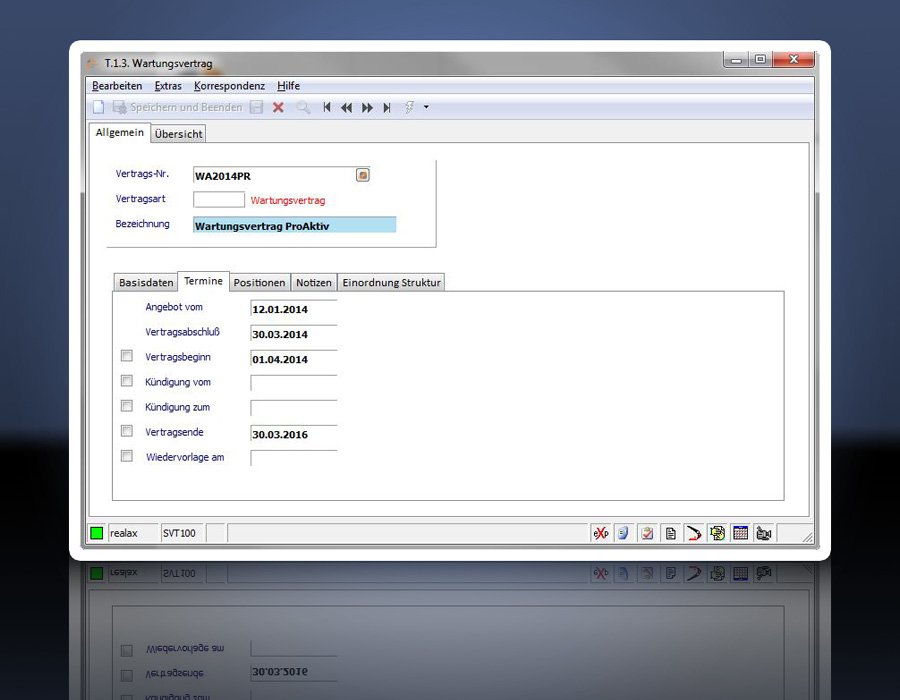Click the lookup icon beside Vertrags-Nr. field
This screenshot has height=700, width=900.
(363, 175)
